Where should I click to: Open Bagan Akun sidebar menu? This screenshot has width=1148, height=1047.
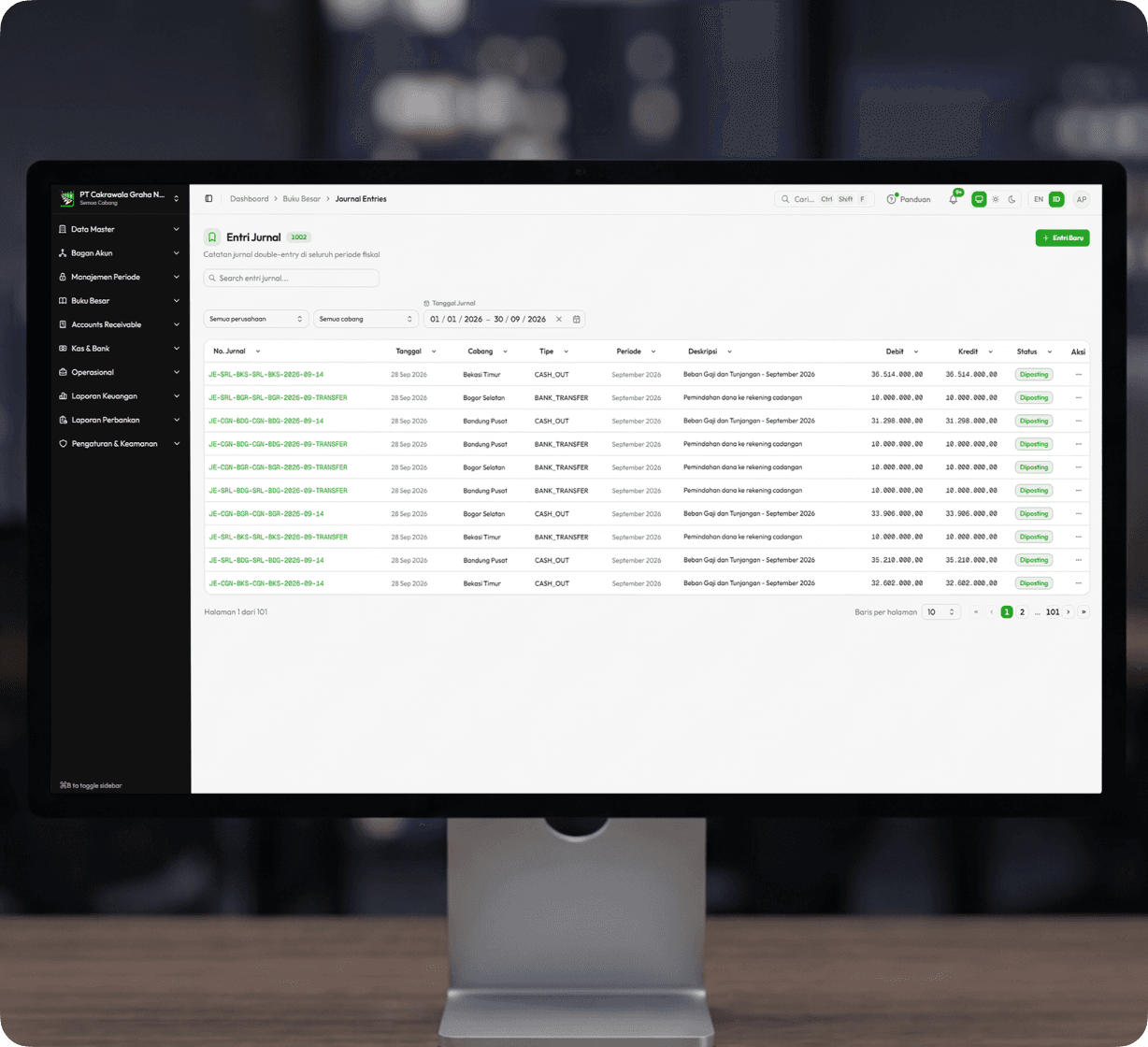(x=120, y=253)
